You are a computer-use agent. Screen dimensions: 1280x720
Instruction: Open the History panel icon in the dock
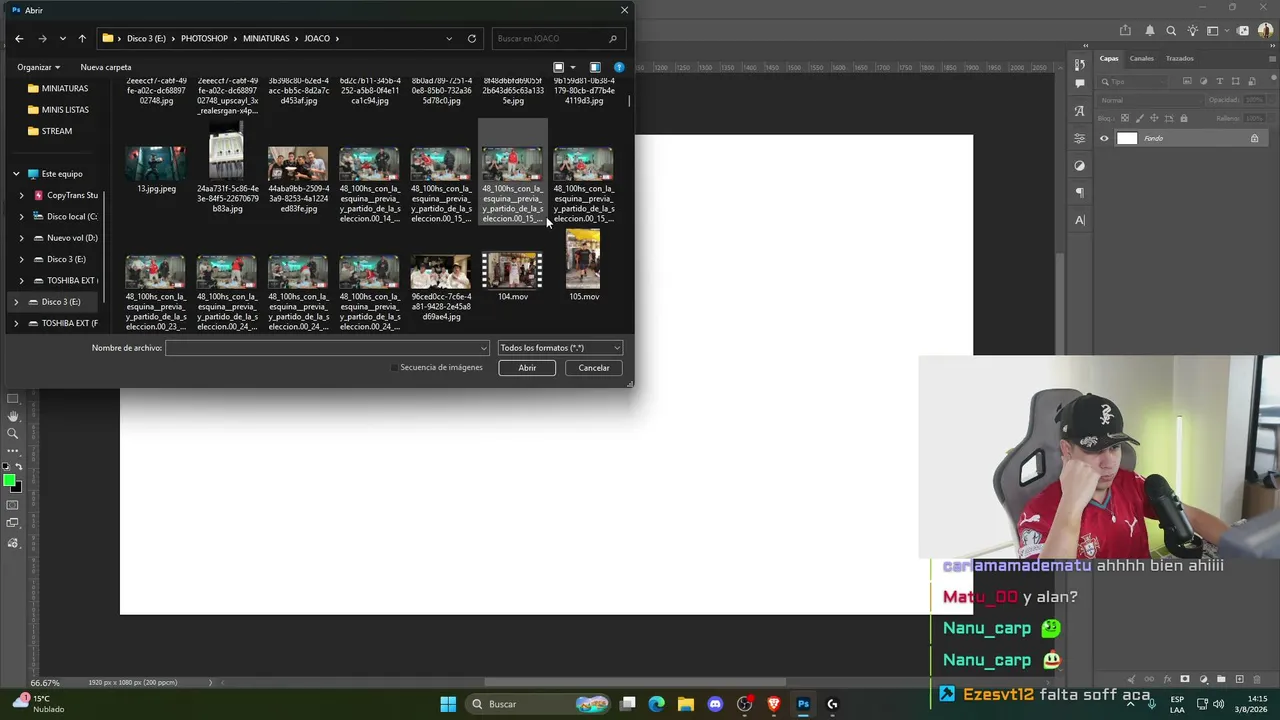[x=1080, y=65]
